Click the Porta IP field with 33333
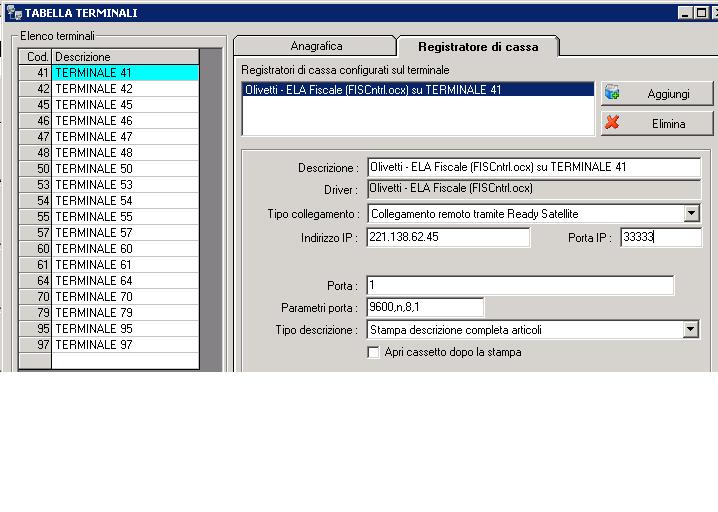Screen dimensions: 718x512 [661, 237]
